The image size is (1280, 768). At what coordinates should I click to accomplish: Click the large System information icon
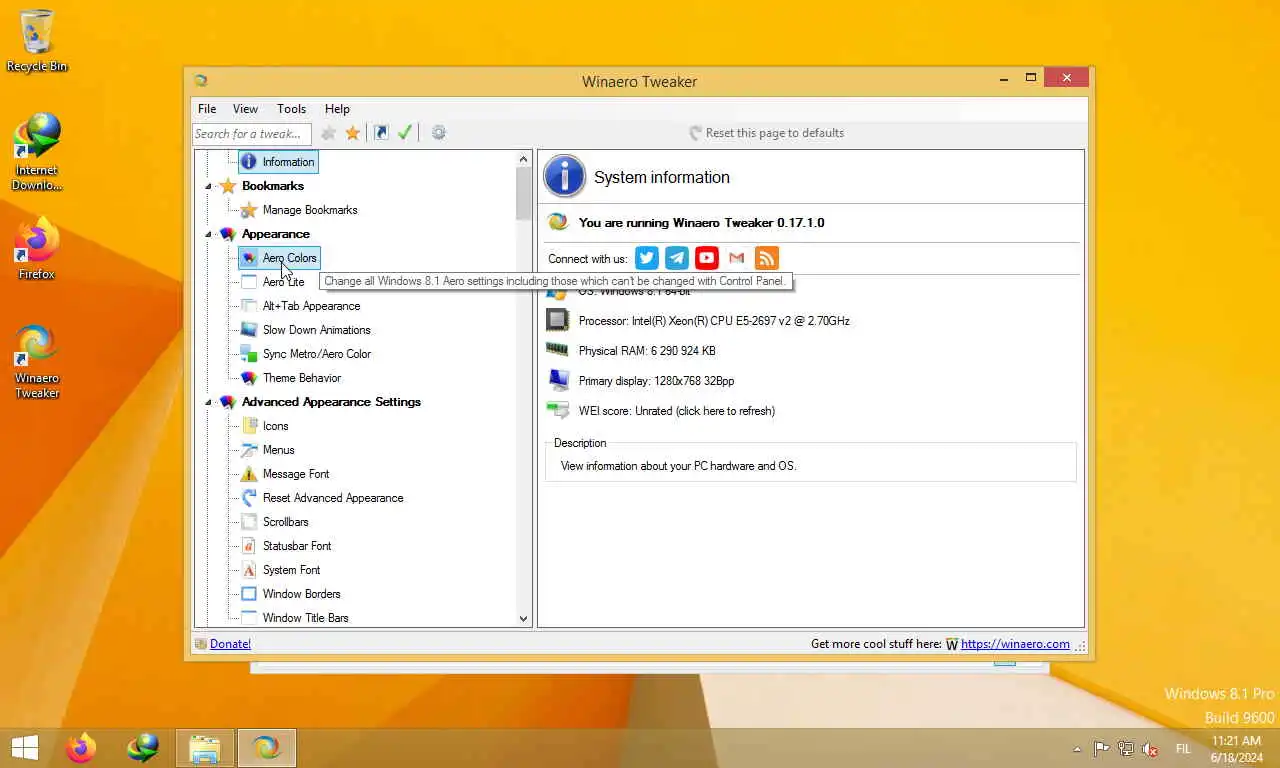point(564,177)
